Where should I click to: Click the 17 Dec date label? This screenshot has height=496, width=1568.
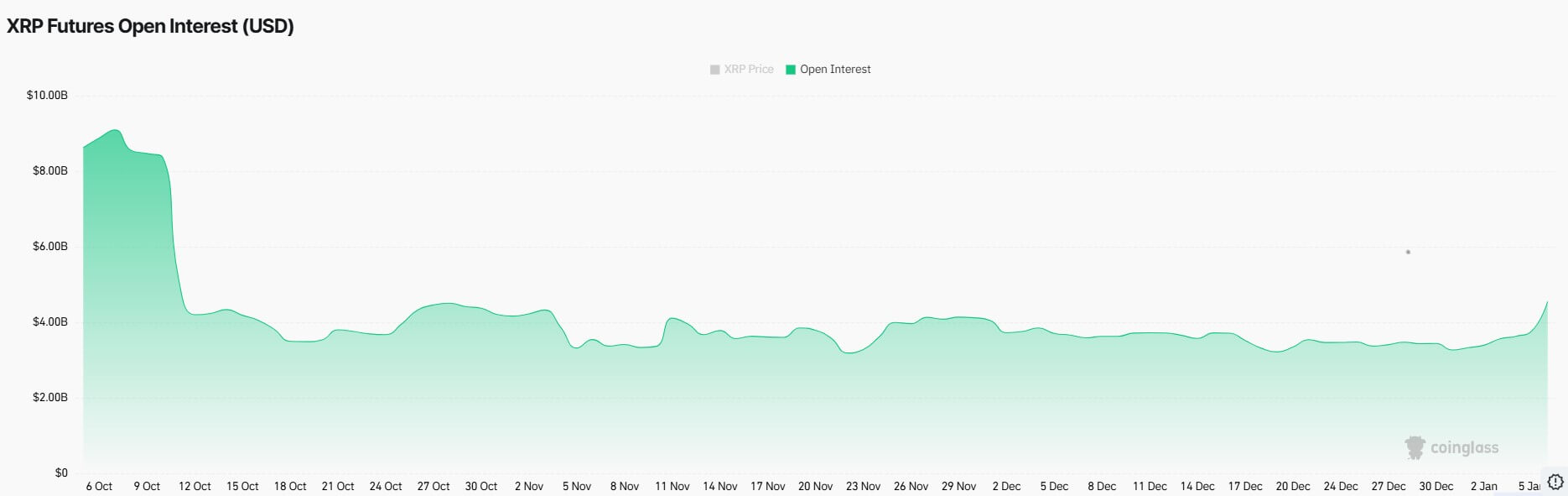pos(1245,486)
